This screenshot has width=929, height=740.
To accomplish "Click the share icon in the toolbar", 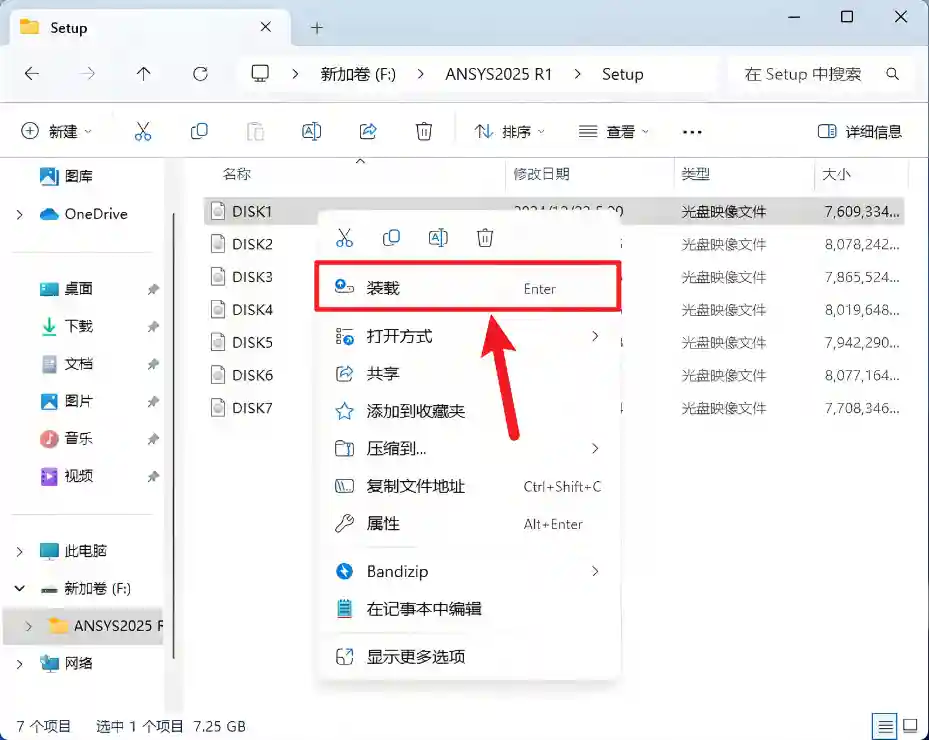I will point(368,131).
